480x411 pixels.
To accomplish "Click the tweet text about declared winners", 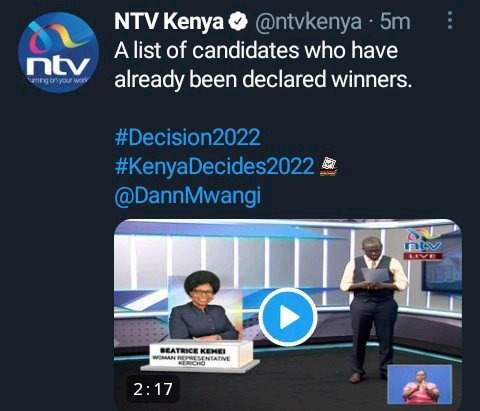I will click(263, 65).
